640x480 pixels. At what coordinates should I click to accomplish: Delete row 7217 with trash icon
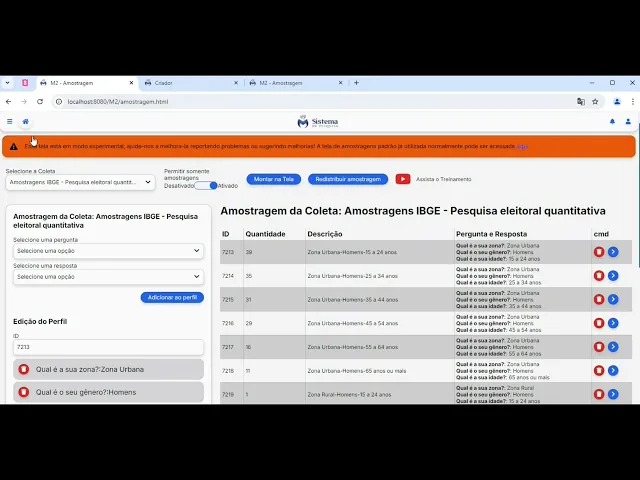[x=599, y=347]
